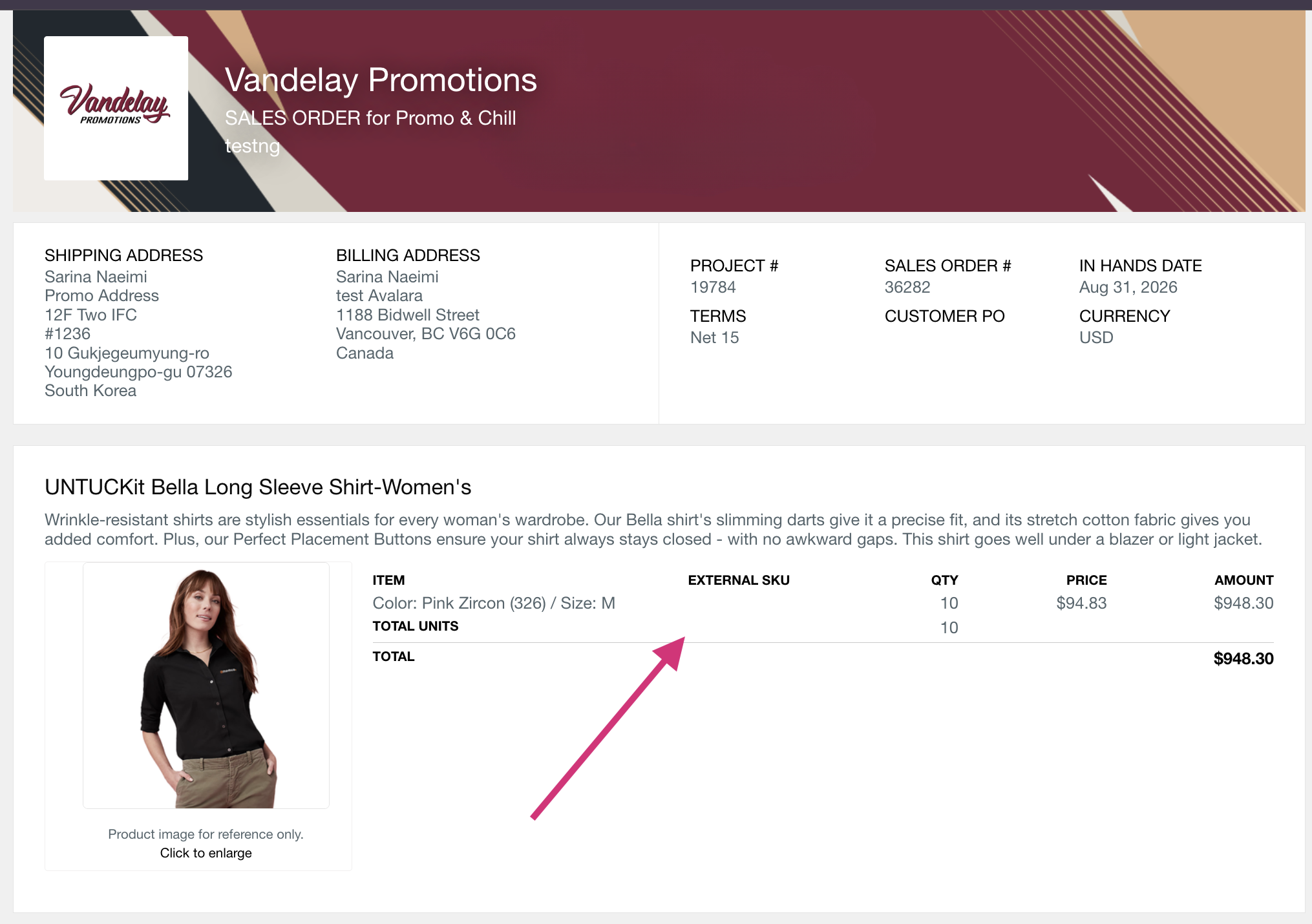Click the CURRENCY label
Screen dimensions: 1312x924
coord(1125,316)
